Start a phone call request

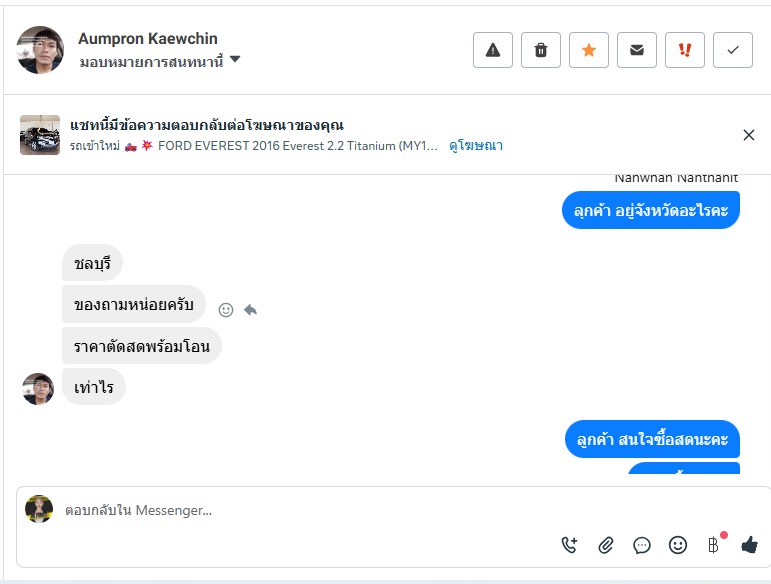(569, 545)
